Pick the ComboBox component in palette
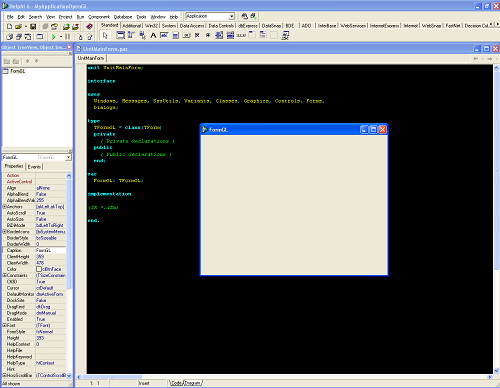 (230, 35)
